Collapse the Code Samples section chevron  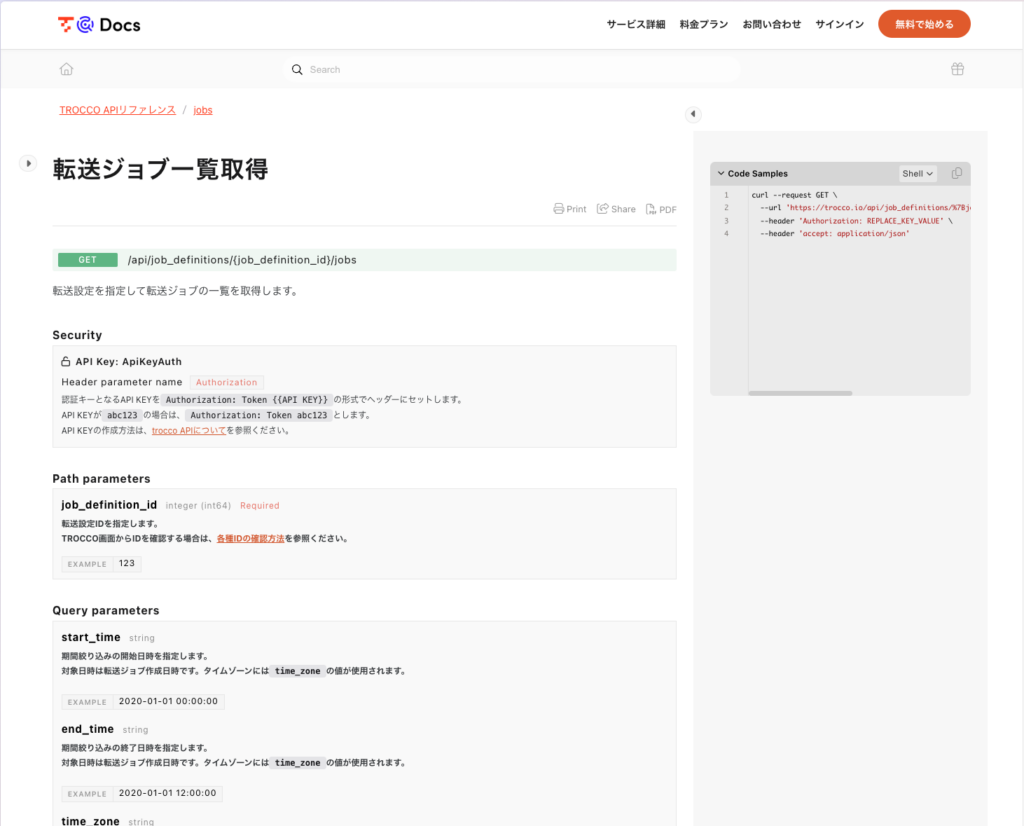(x=721, y=173)
